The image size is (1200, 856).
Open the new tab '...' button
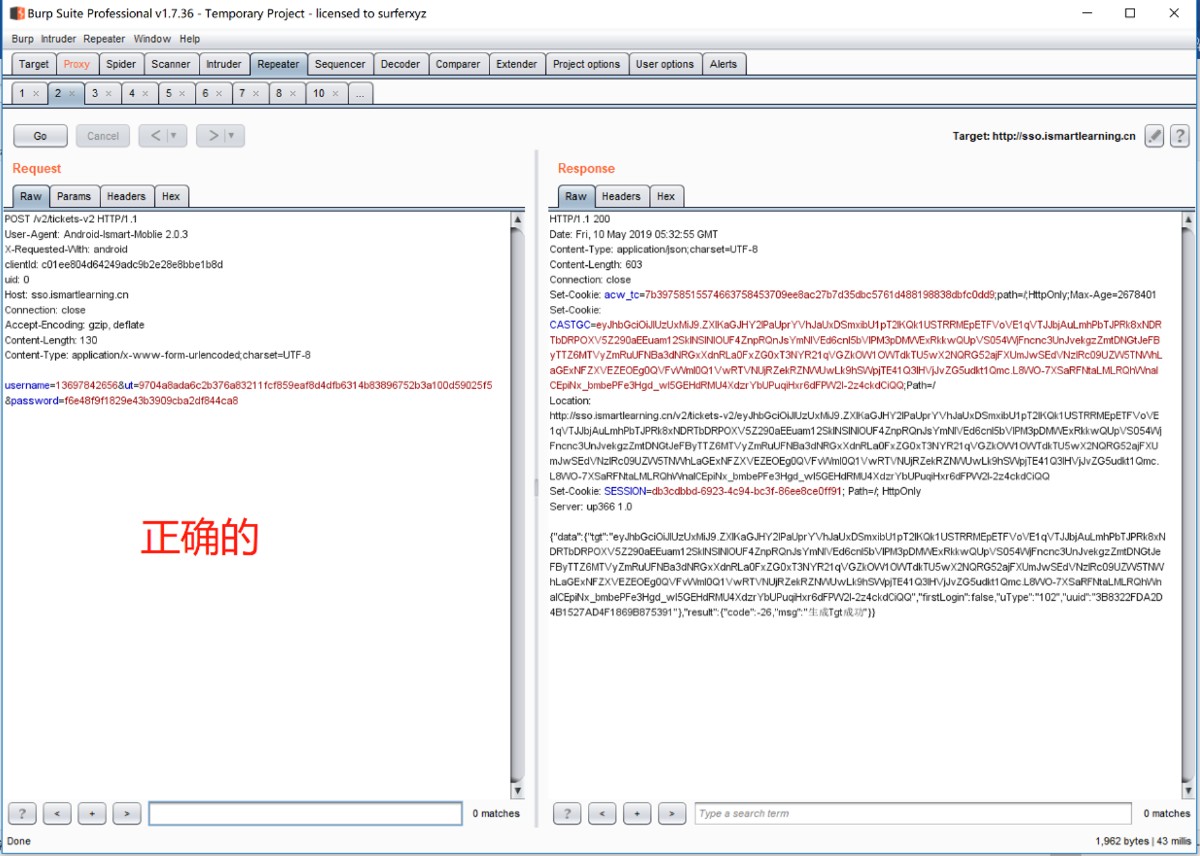(x=360, y=93)
